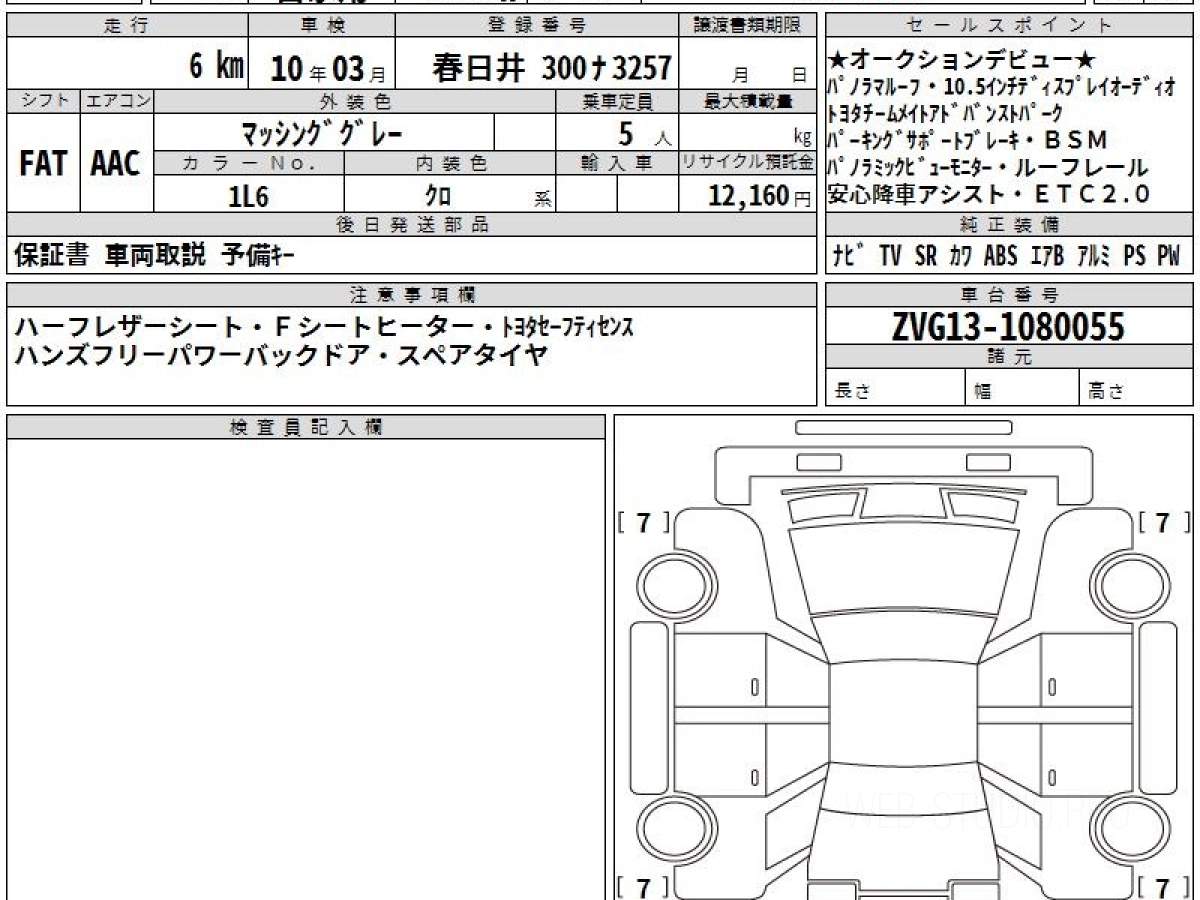Select the アルミ alloy wheel code
The width and height of the screenshot is (1200, 900).
1094,256
